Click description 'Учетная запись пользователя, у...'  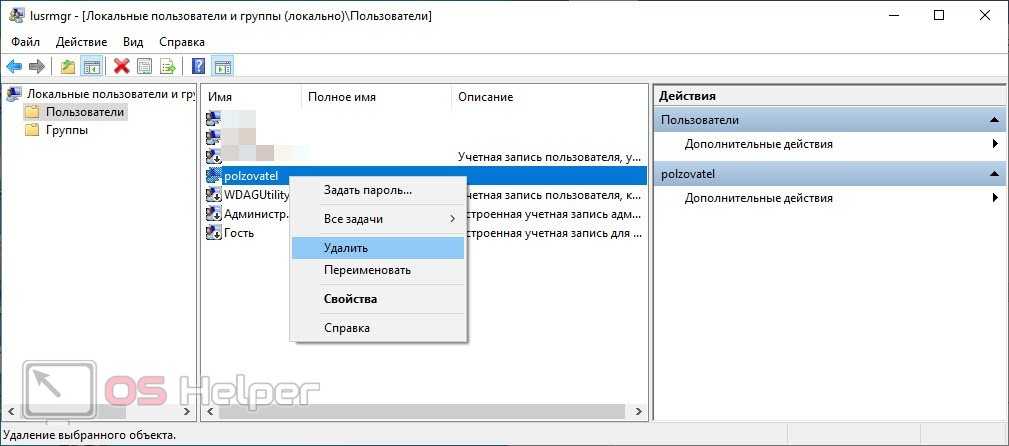pyautogui.click(x=549, y=156)
